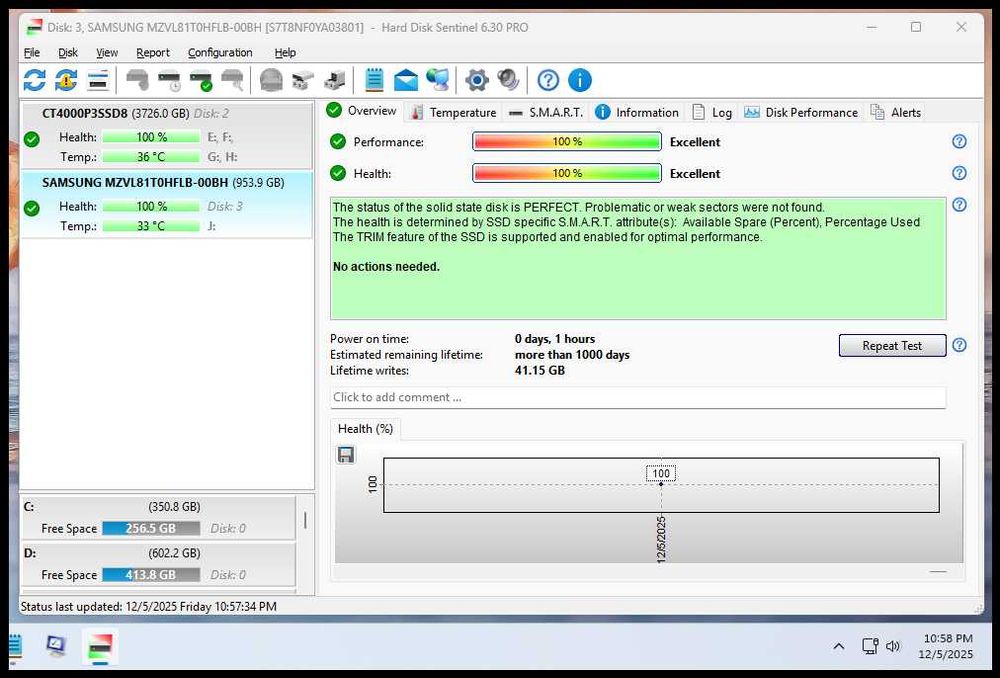Image resolution: width=1000 pixels, height=678 pixels.
Task: Click the '0 days, 1 hours' value
Action: [555, 339]
